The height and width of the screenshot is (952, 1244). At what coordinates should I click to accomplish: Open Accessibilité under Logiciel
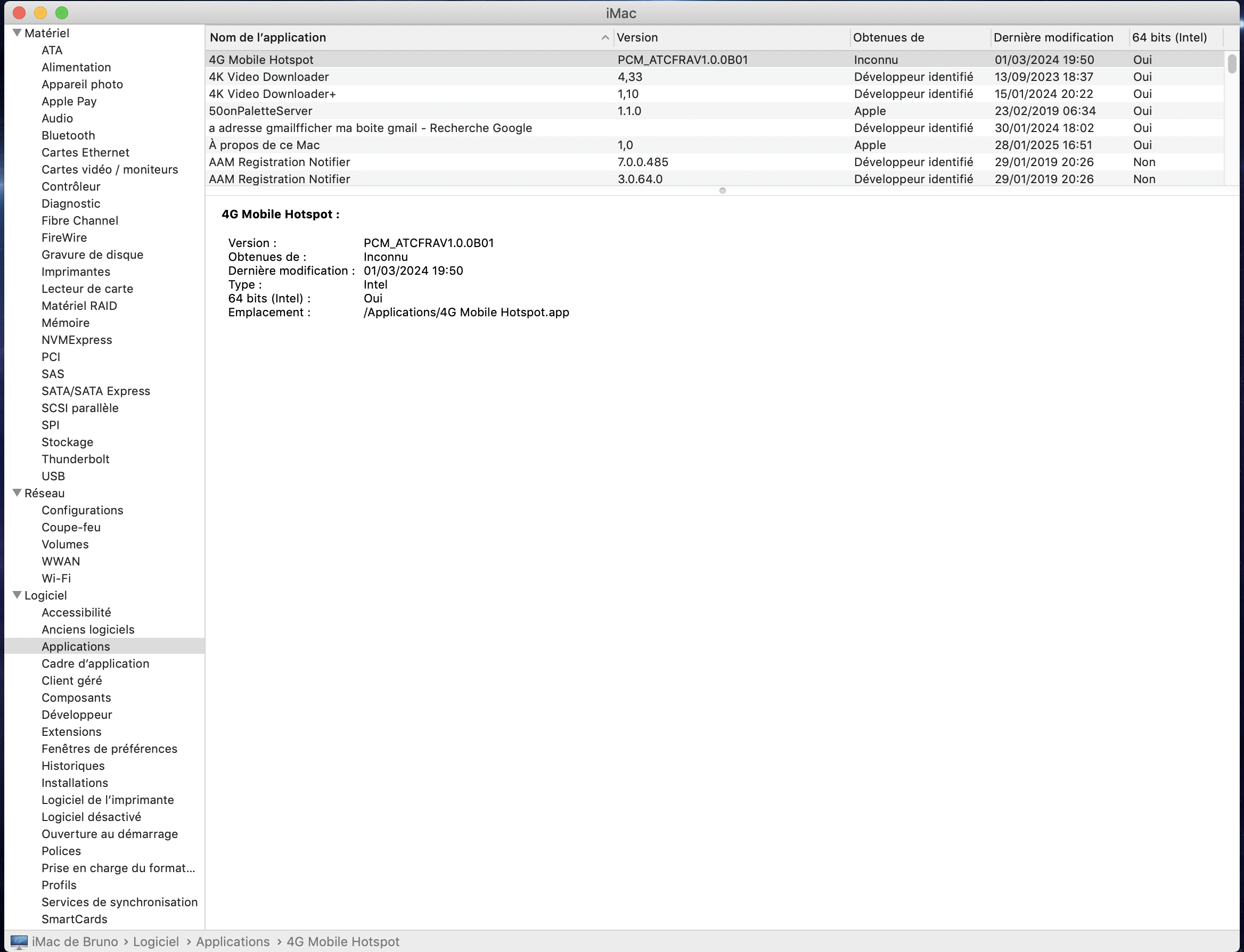76,611
